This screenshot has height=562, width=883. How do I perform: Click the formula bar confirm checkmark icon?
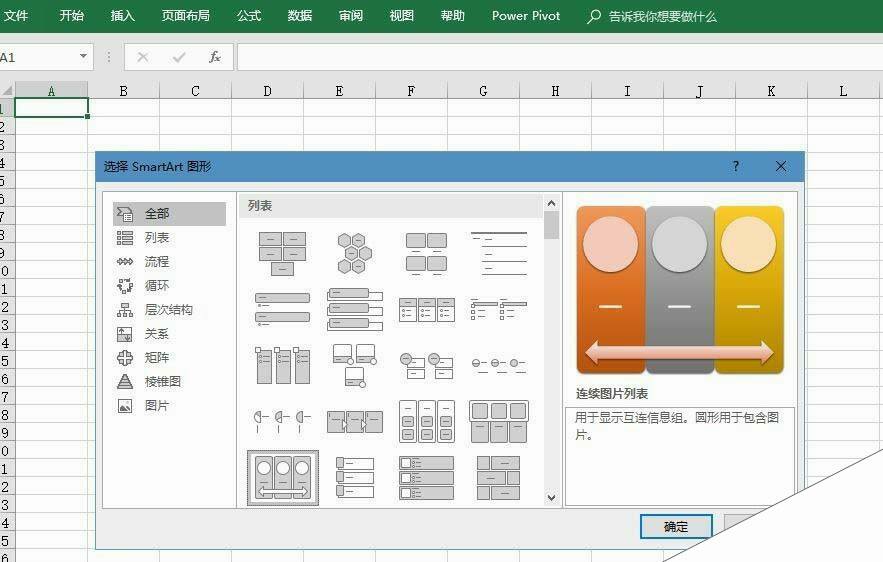179,57
